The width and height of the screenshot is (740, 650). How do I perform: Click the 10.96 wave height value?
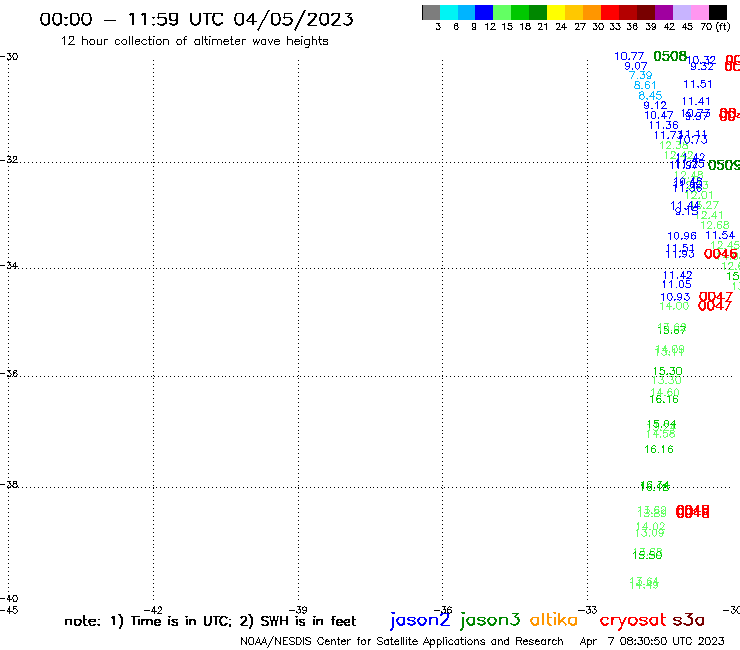point(682,236)
